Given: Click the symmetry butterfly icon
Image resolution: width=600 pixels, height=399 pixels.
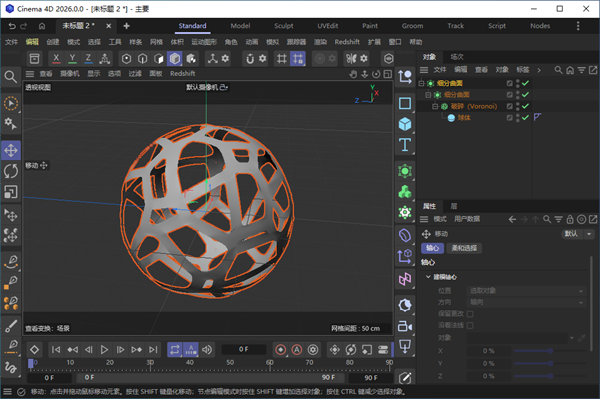Looking at the screenshot, I should [x=351, y=59].
